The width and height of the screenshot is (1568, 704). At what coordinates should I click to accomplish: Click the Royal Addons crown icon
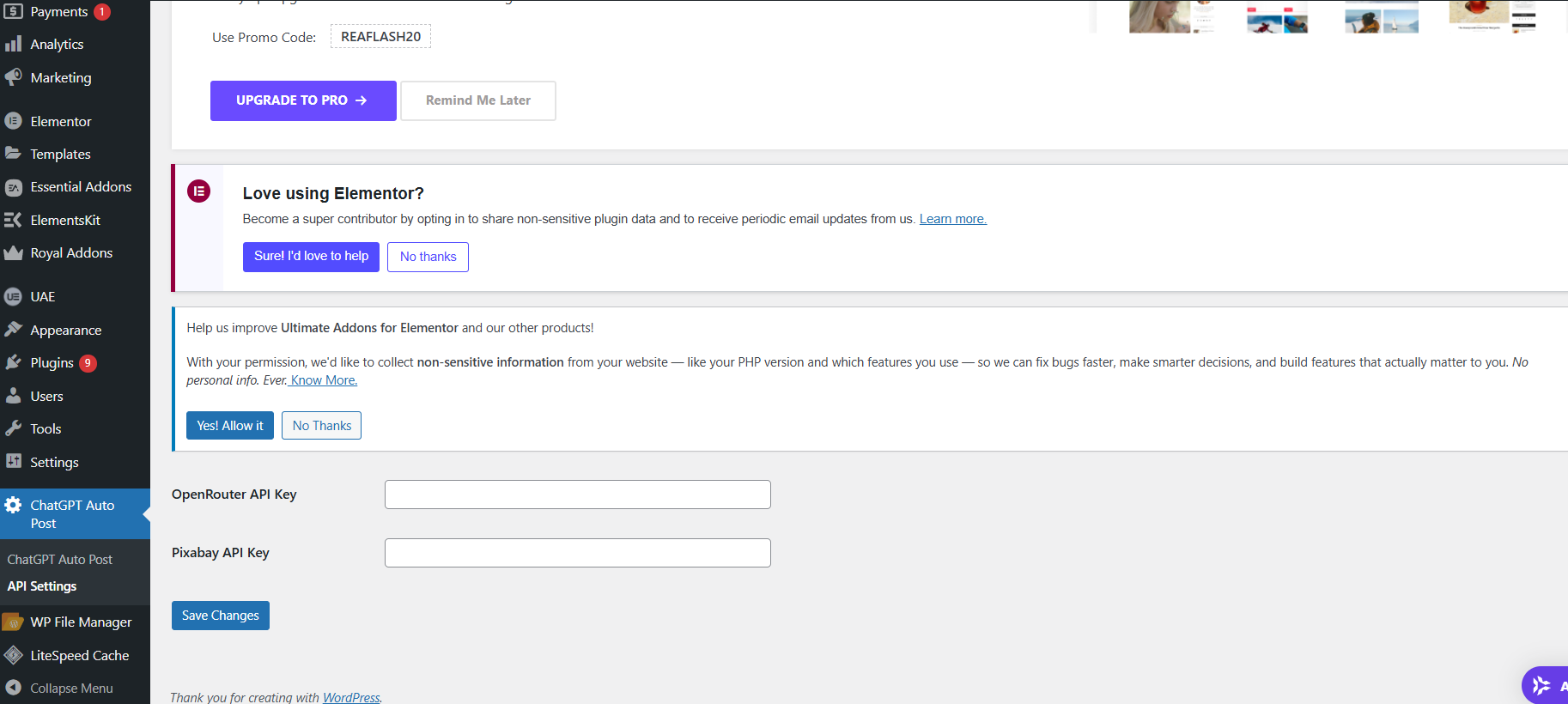pyautogui.click(x=13, y=253)
